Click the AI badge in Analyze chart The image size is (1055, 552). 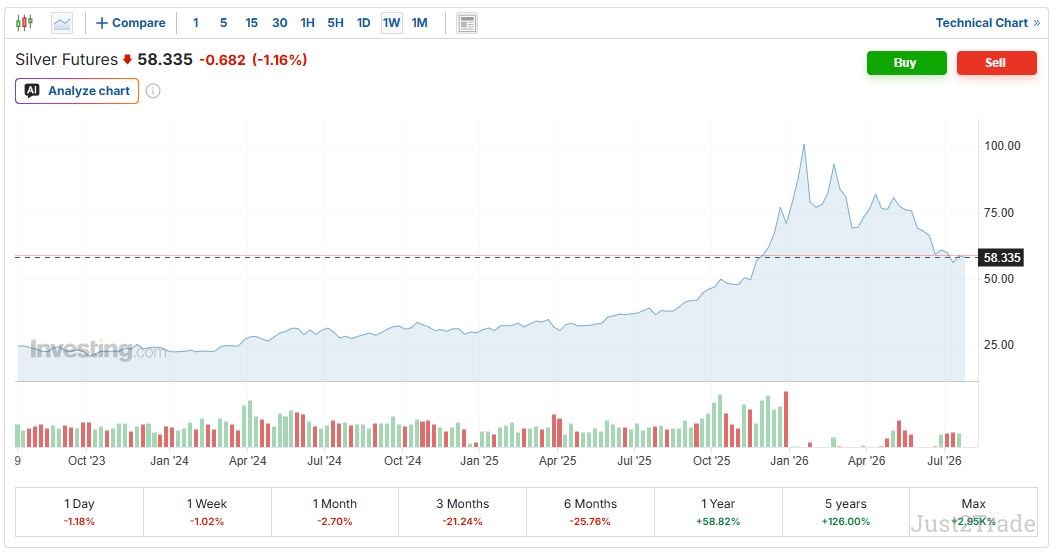click(32, 90)
